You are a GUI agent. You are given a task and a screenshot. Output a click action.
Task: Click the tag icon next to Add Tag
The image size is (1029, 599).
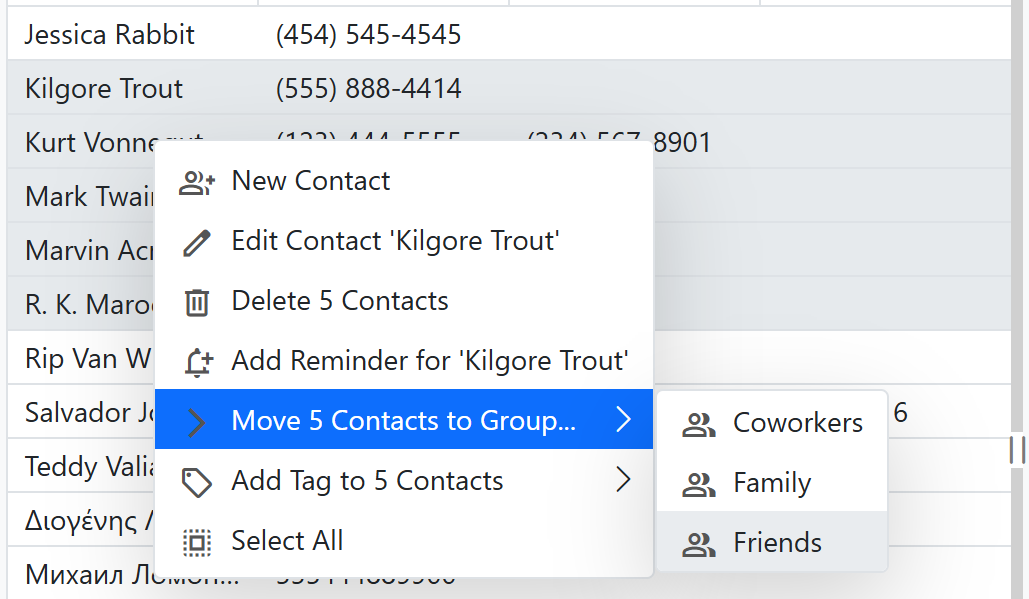(197, 480)
